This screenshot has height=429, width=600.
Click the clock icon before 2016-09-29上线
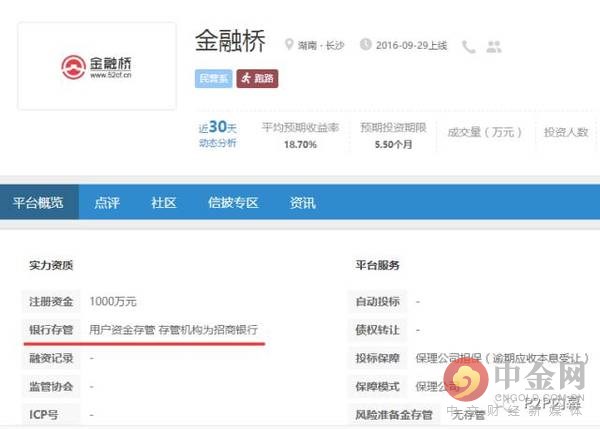click(365, 44)
